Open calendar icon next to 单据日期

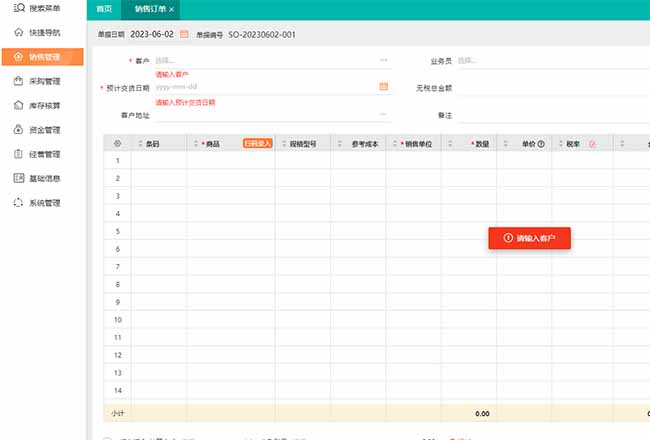click(x=184, y=34)
